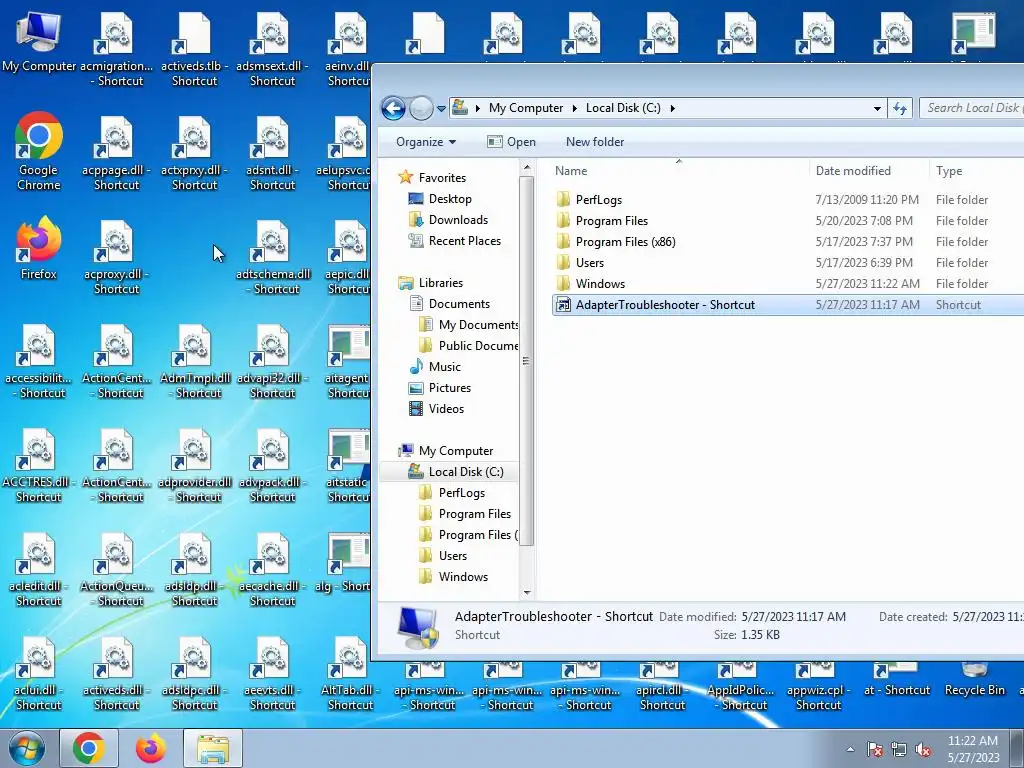This screenshot has width=1024, height=768.
Task: Select the PerfLogs folder in file list
Action: [598, 200]
